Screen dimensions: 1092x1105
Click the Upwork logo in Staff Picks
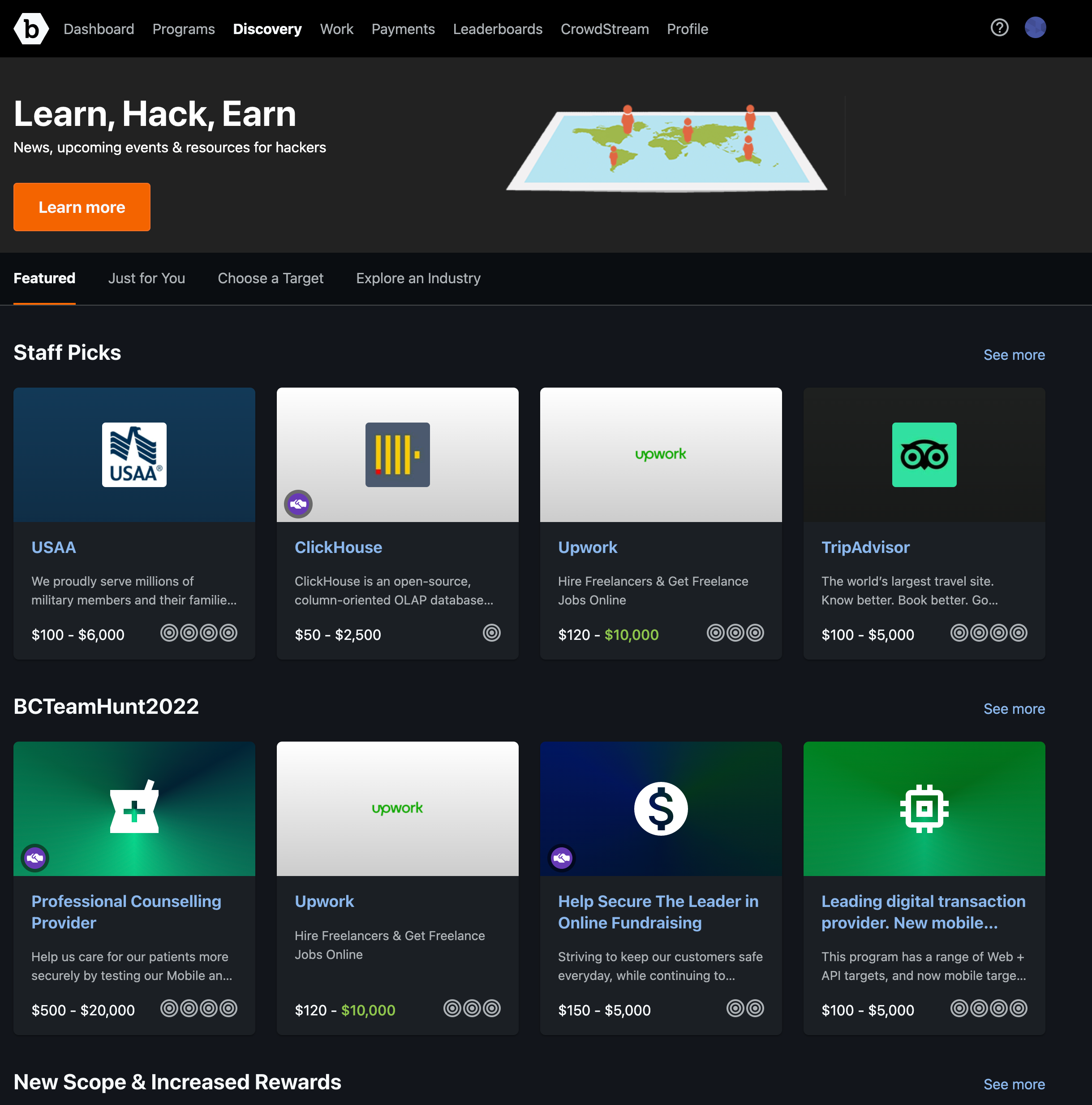[660, 454]
